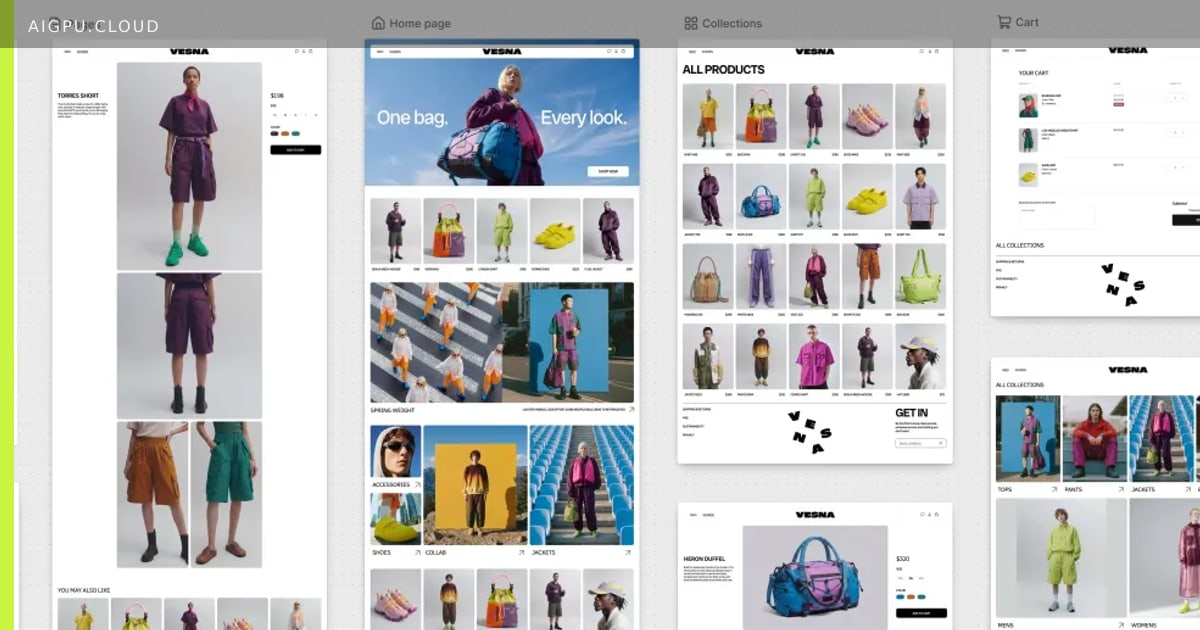The image size is (1200, 630).
Task: Open the arrow icon next to PANTS
Action: coord(1121,490)
